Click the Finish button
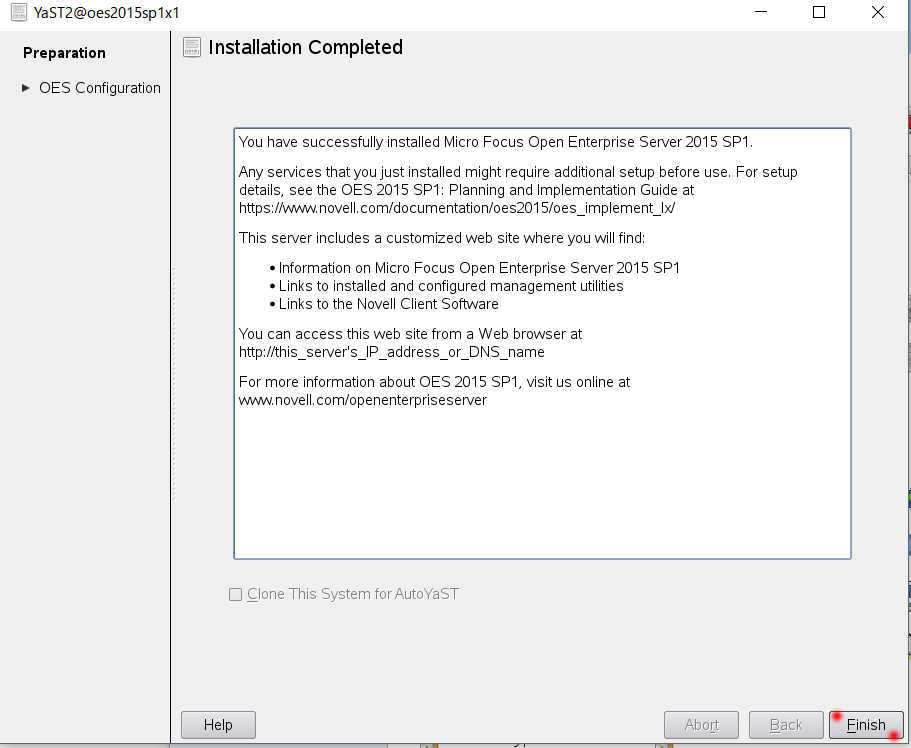 coord(866,725)
